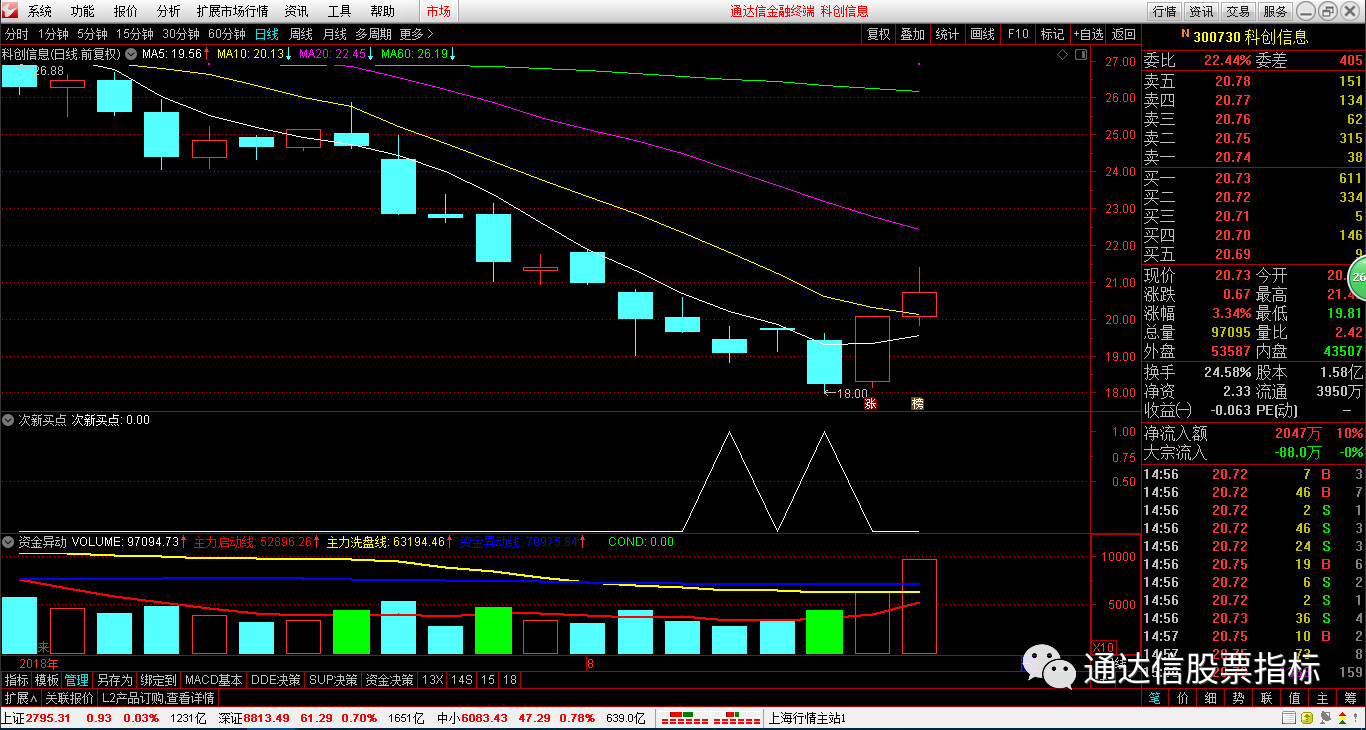Click the 服务 button at top right
The height and width of the screenshot is (730, 1366).
click(1275, 11)
